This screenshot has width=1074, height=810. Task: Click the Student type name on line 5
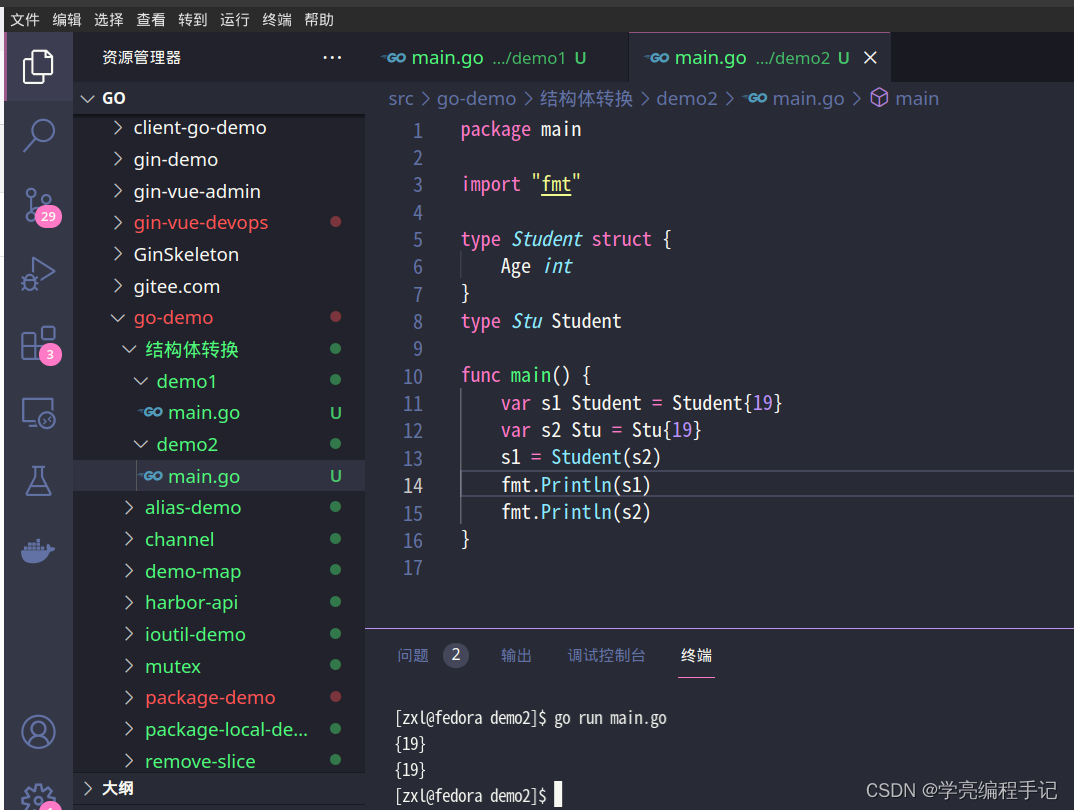click(547, 239)
